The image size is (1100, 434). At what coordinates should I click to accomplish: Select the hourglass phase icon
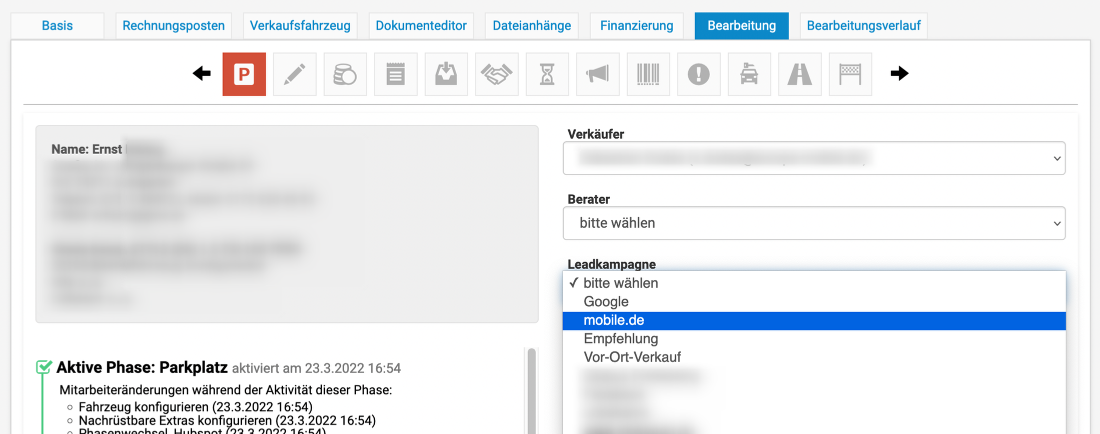tap(547, 74)
